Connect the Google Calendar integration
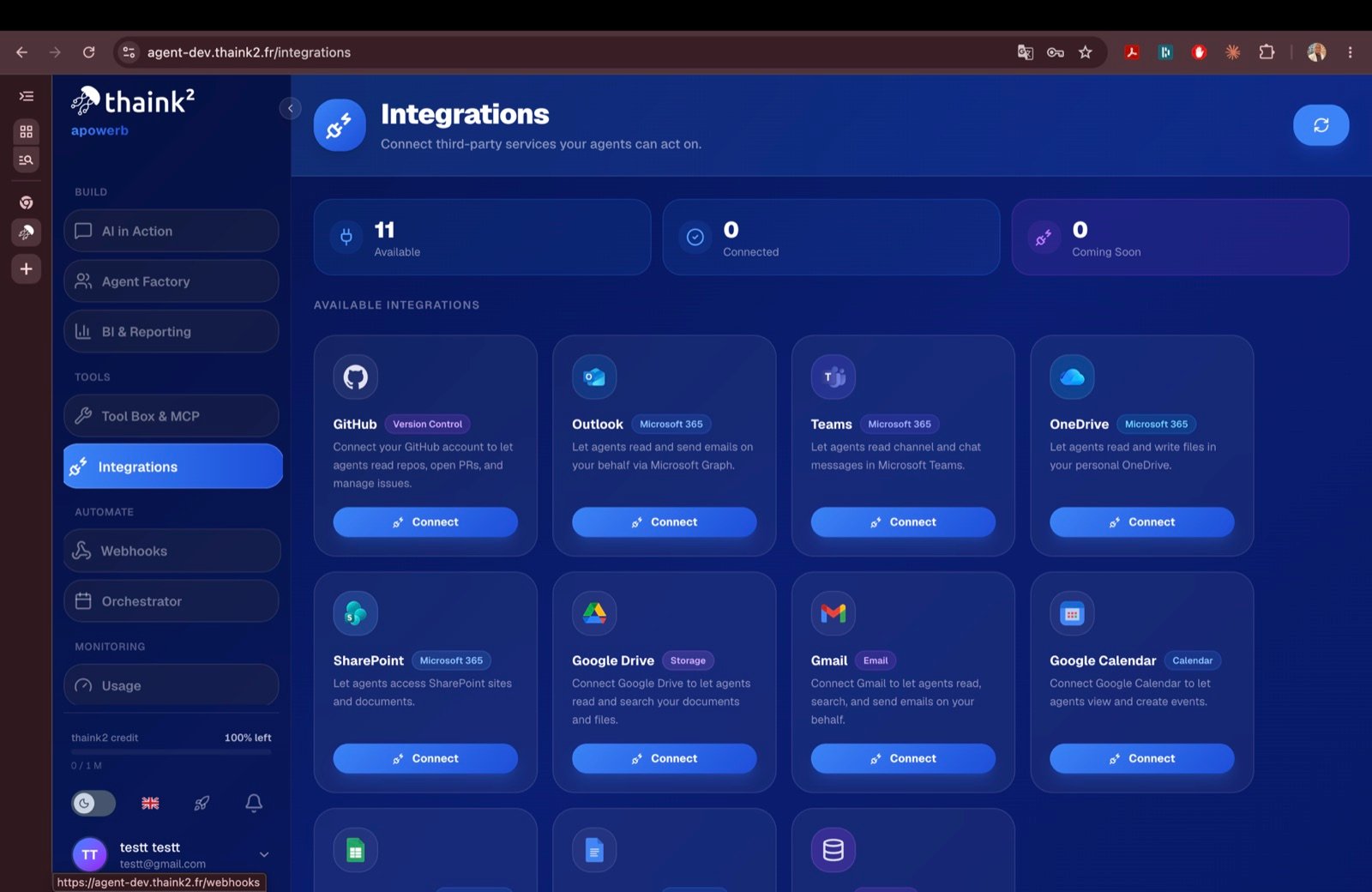This screenshot has width=1372, height=892. point(1142,758)
